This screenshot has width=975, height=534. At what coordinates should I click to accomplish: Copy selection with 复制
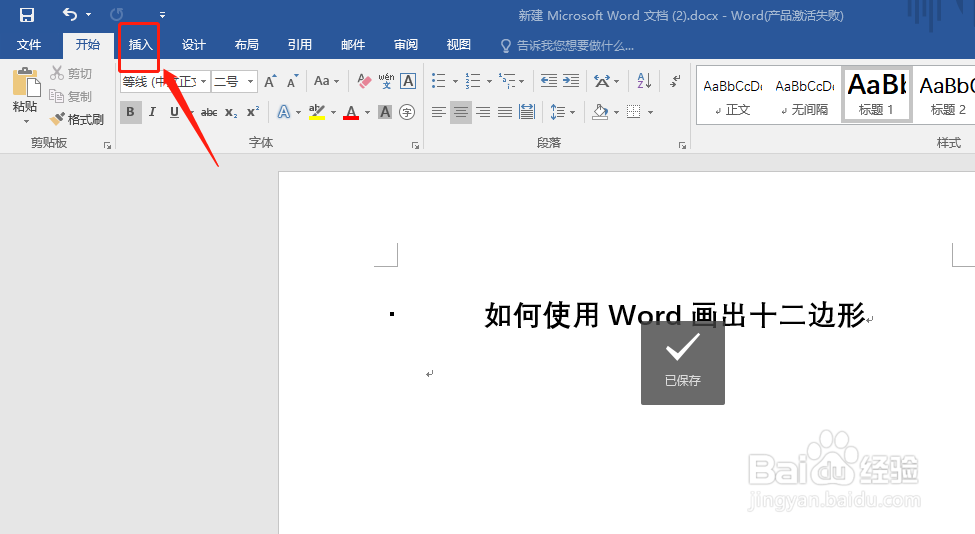(x=71, y=96)
